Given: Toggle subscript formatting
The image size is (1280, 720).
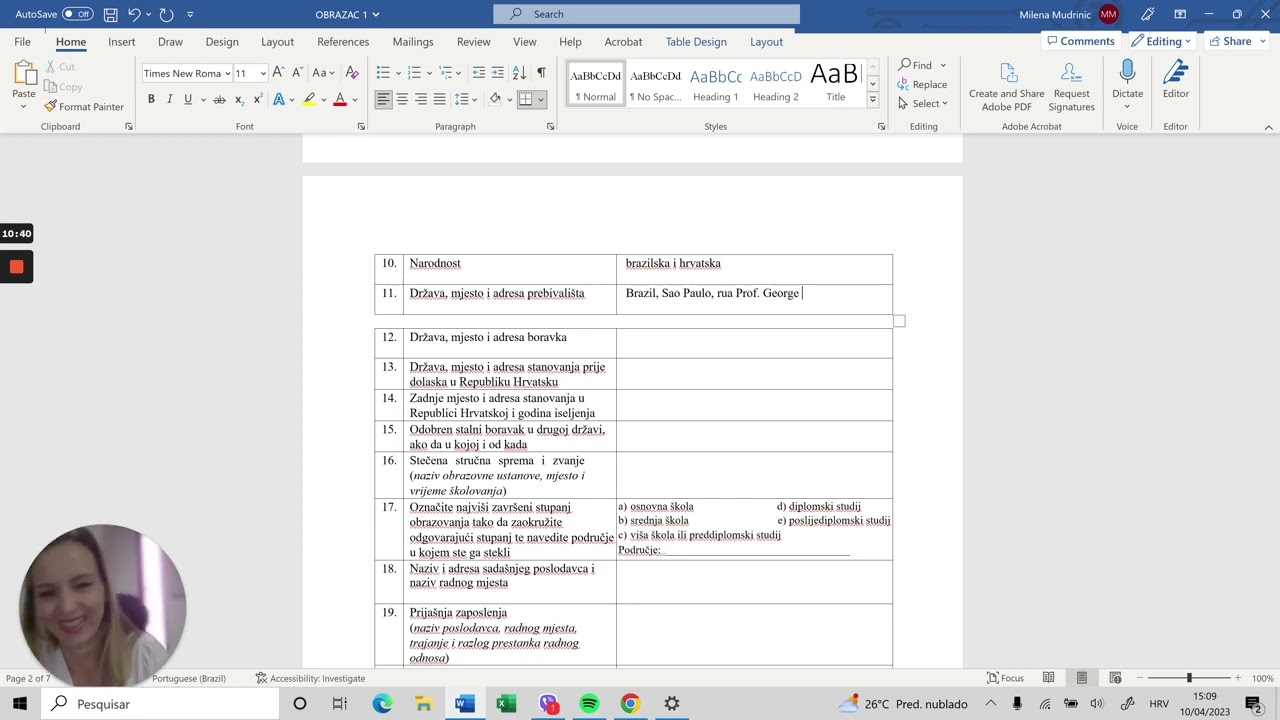Looking at the screenshot, I should [239, 99].
